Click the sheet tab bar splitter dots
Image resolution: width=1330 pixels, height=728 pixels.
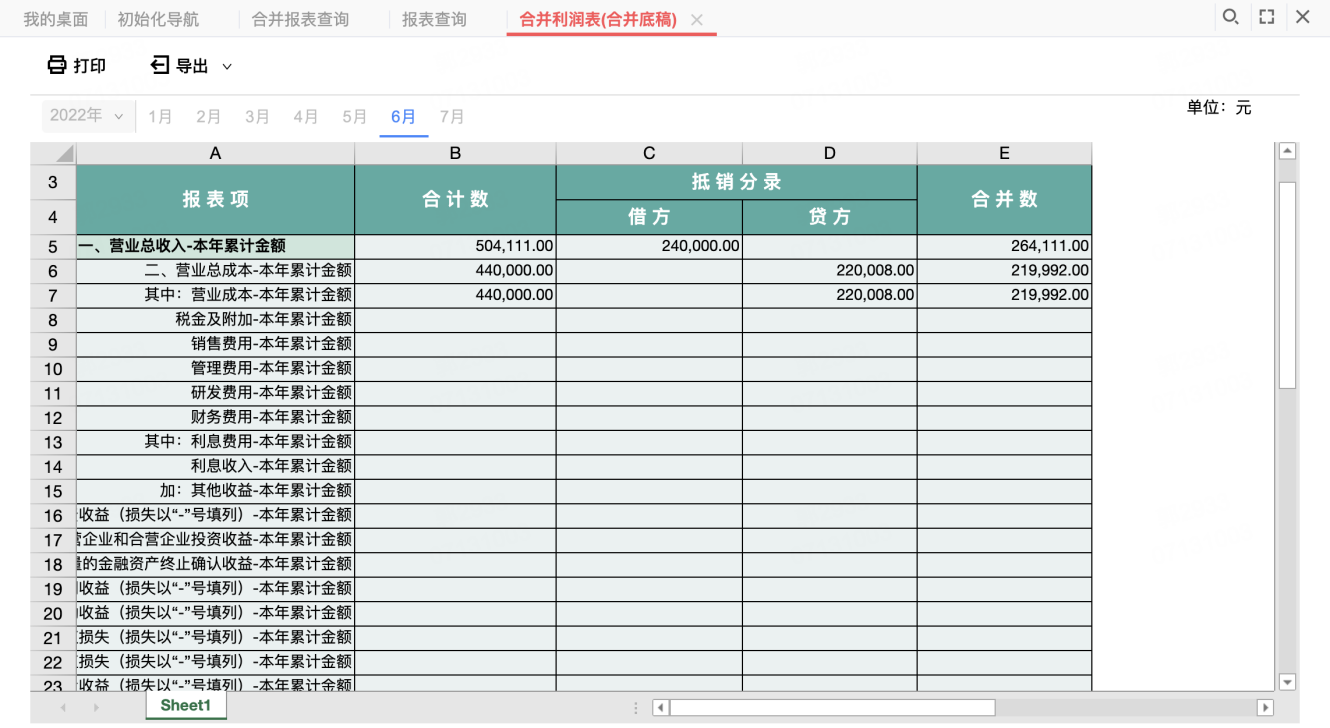pyautogui.click(x=636, y=707)
